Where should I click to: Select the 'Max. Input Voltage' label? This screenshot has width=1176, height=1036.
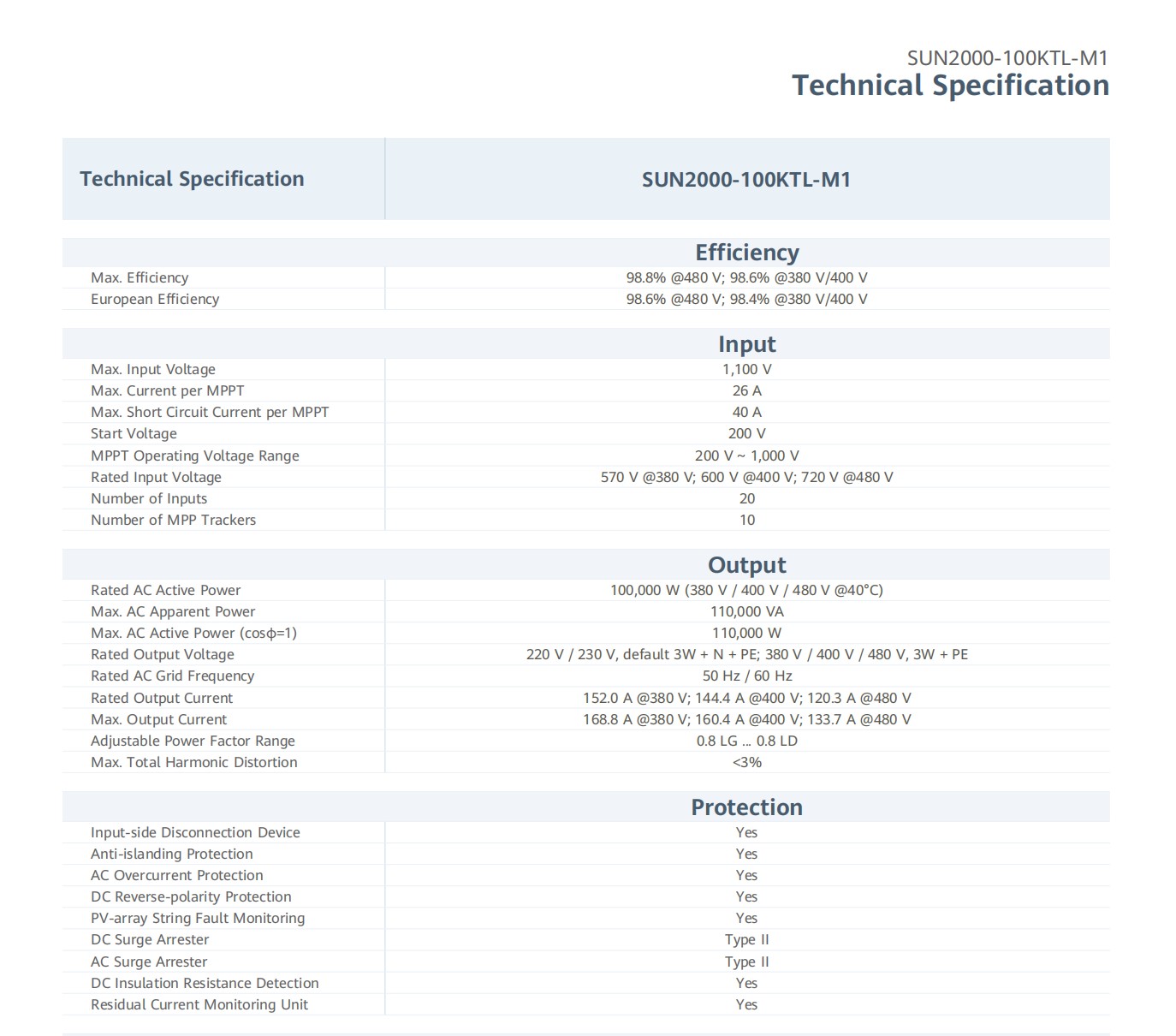coord(153,369)
